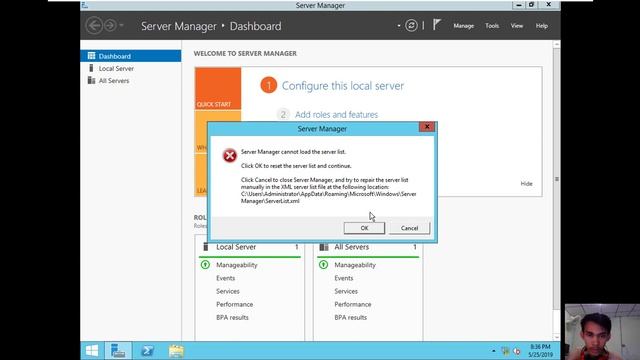Click the Server Manager title bar icon

click(85, 5)
